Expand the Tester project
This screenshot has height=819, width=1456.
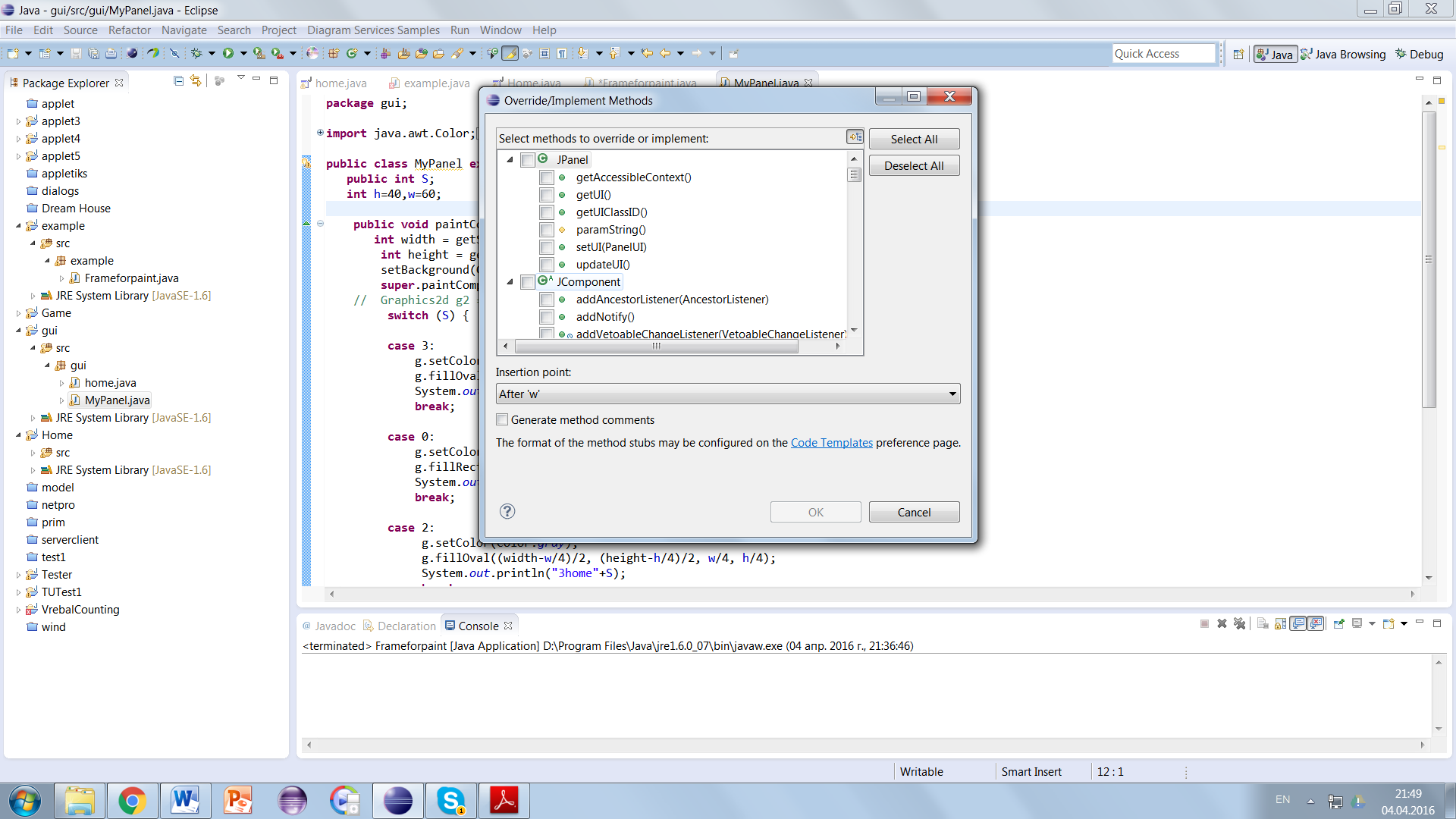[x=18, y=575]
